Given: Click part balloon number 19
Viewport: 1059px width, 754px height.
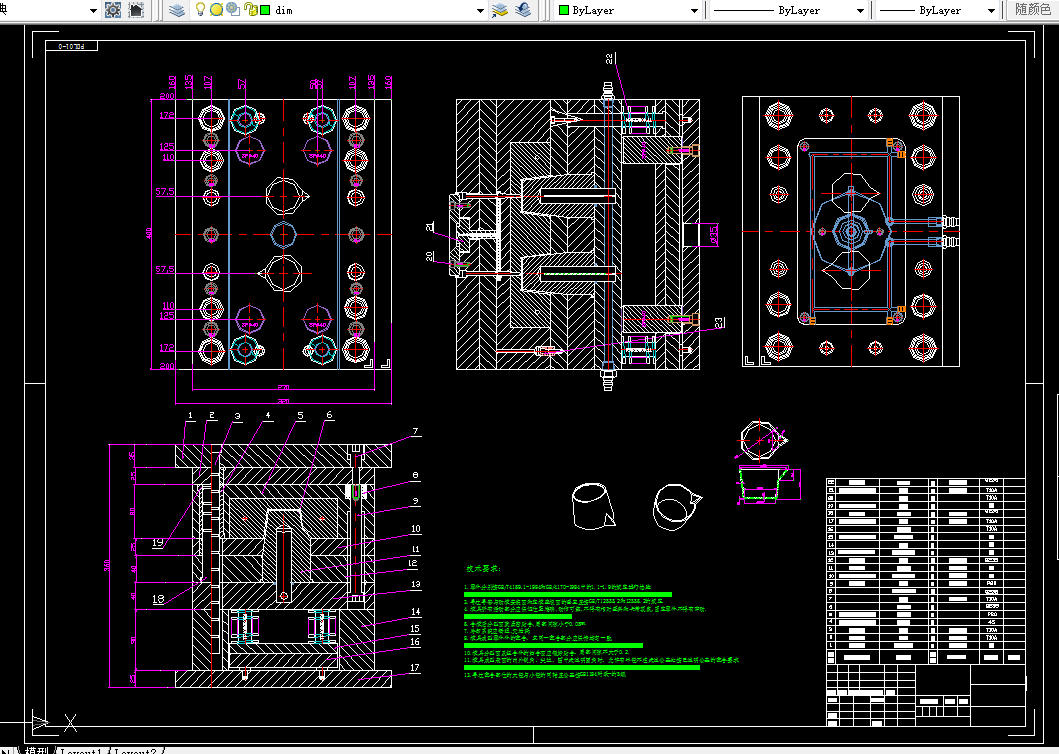Looking at the screenshot, I should [157, 543].
